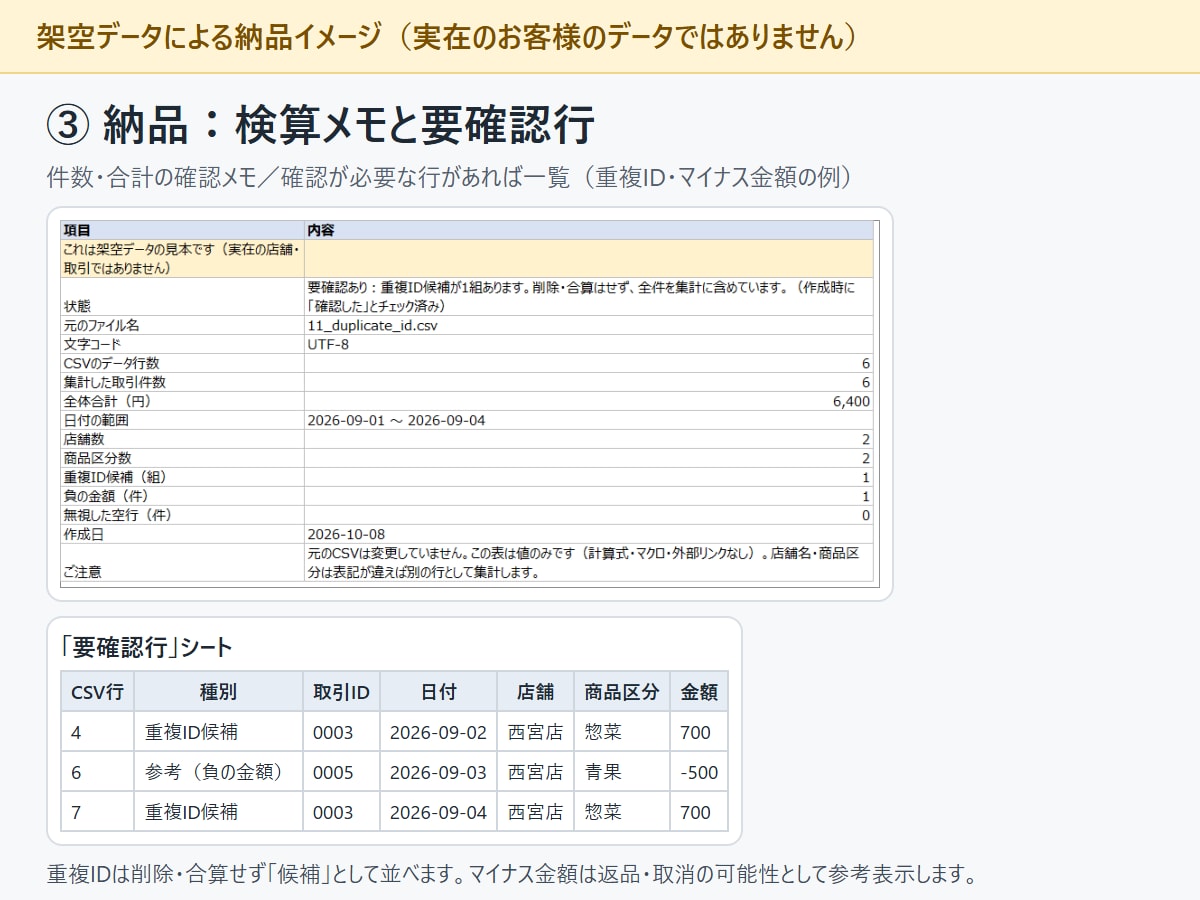Select value 2 in the 店舗数 row

click(865, 439)
